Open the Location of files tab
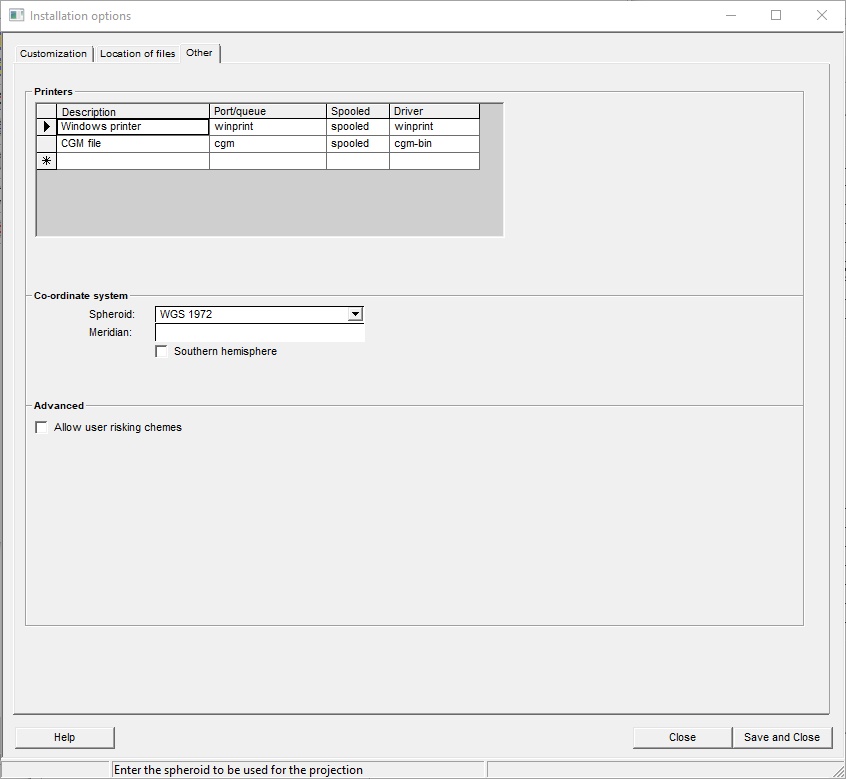 137,54
